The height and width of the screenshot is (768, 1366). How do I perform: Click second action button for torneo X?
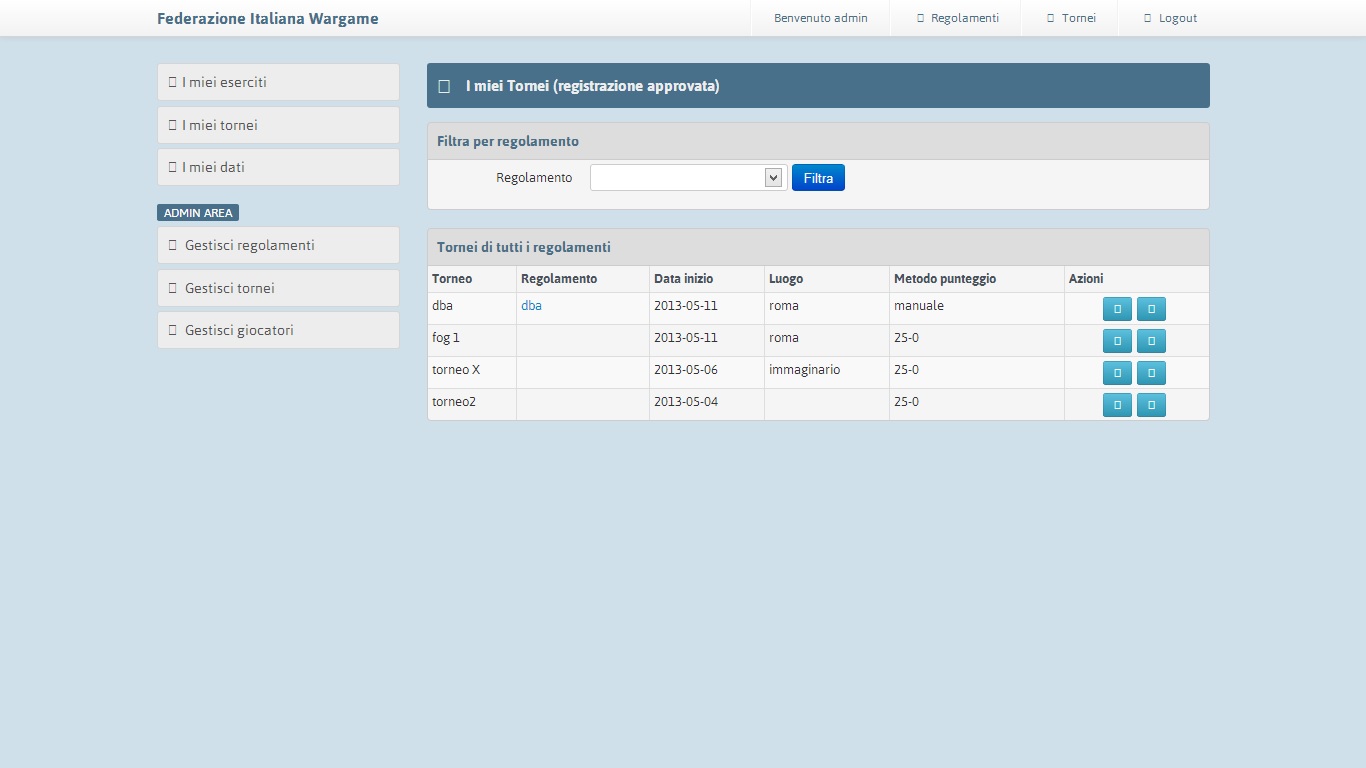click(1151, 373)
